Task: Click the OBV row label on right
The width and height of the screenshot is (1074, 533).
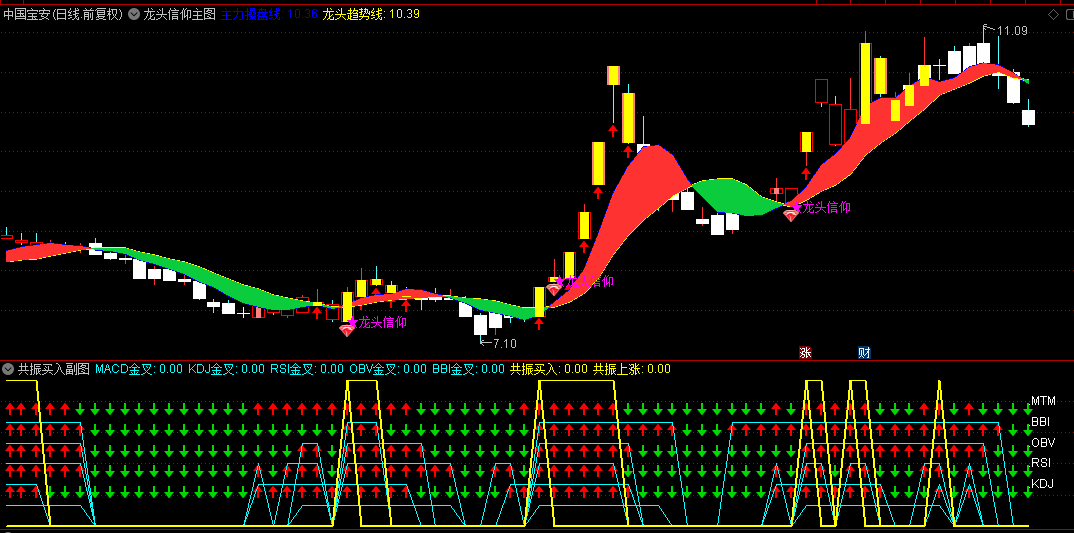Action: 1042,443
